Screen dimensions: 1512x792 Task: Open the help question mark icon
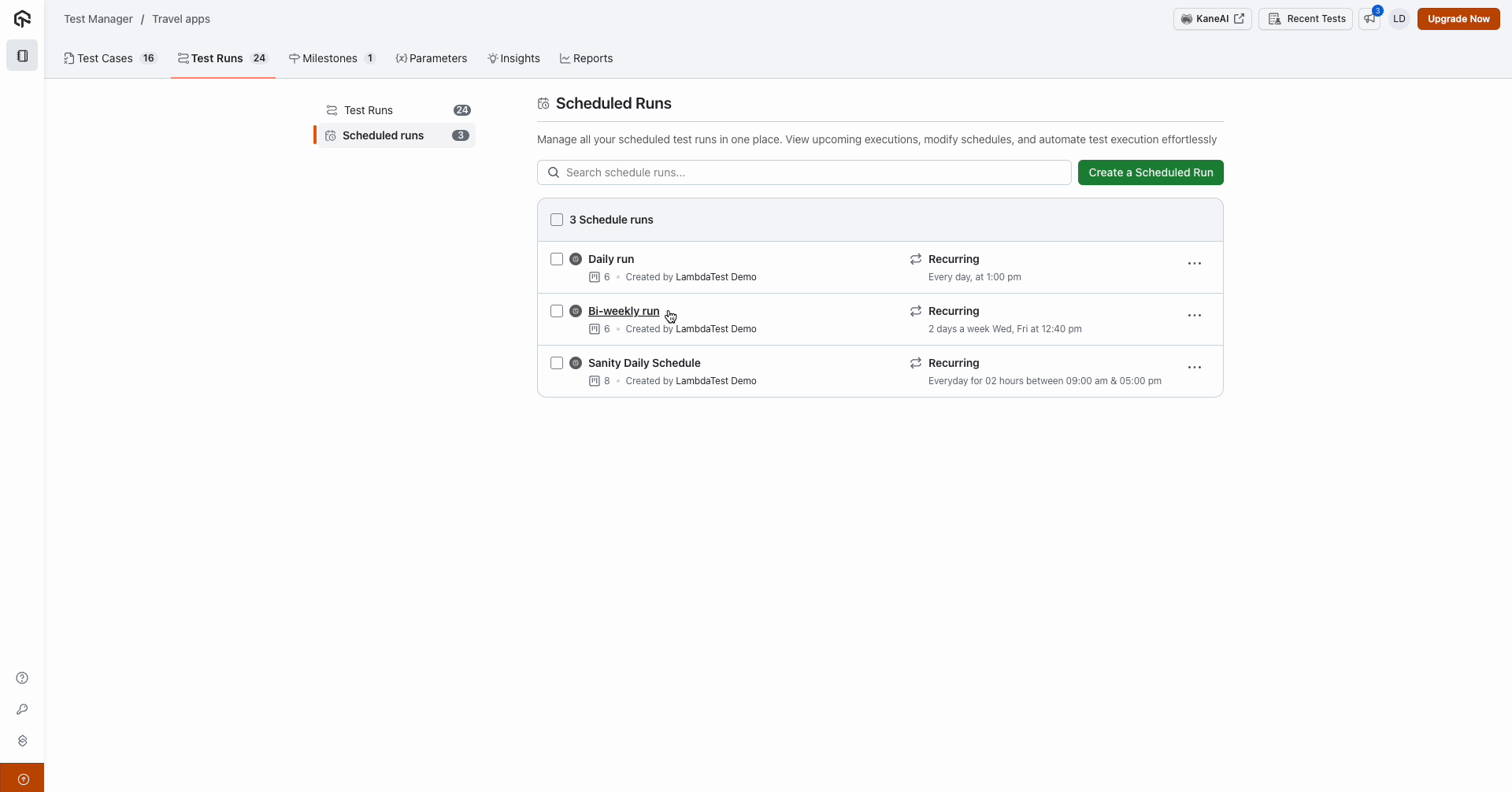[x=22, y=678]
